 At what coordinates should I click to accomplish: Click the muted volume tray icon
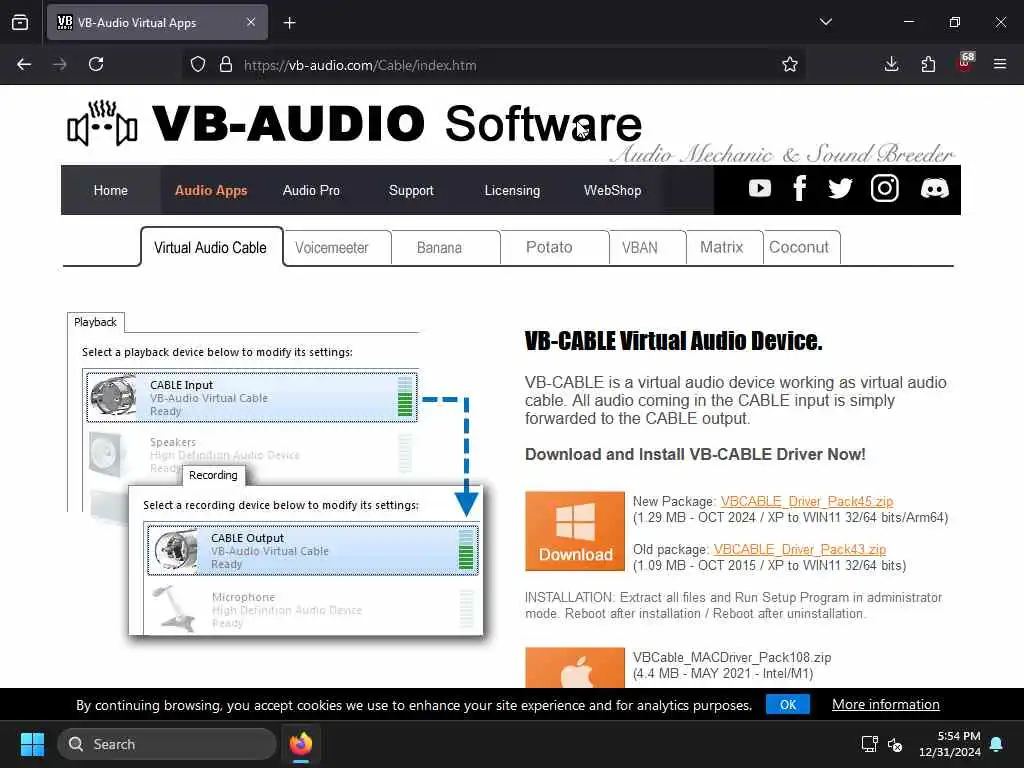[895, 744]
